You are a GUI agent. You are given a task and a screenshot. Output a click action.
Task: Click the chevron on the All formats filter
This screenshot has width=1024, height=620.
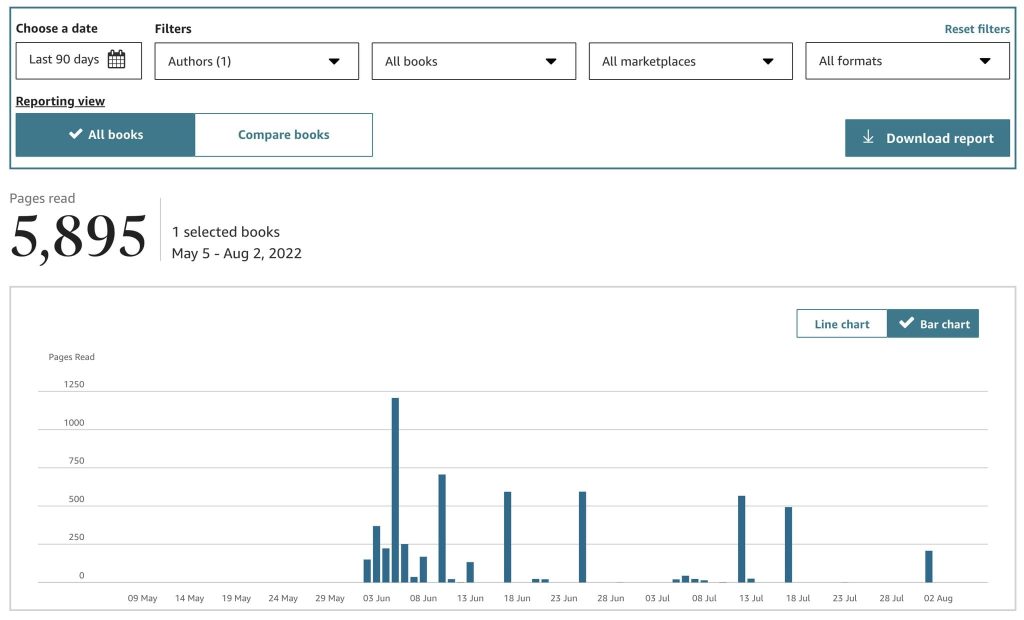click(x=984, y=61)
